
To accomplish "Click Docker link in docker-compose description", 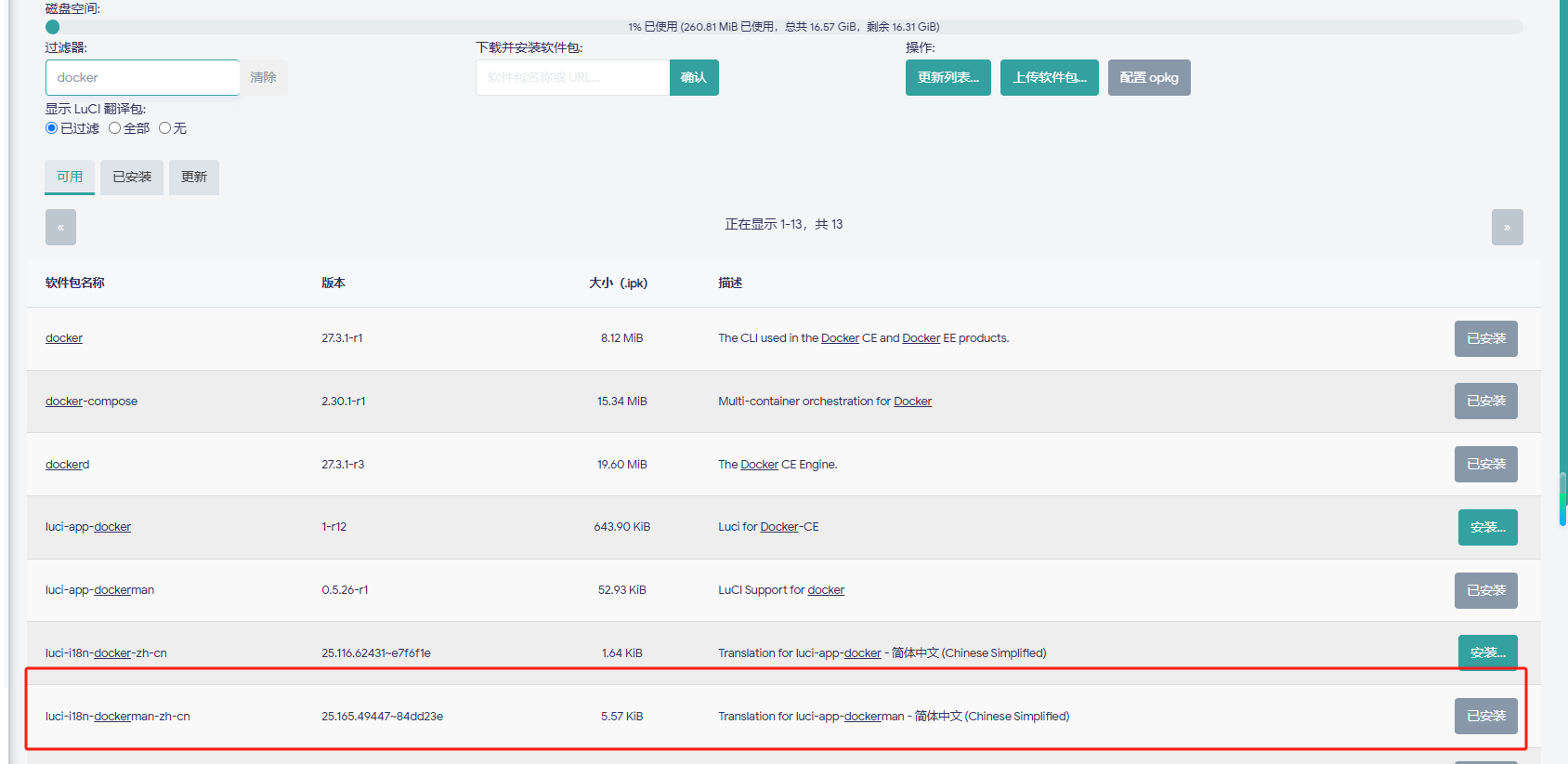I will 912,402.
